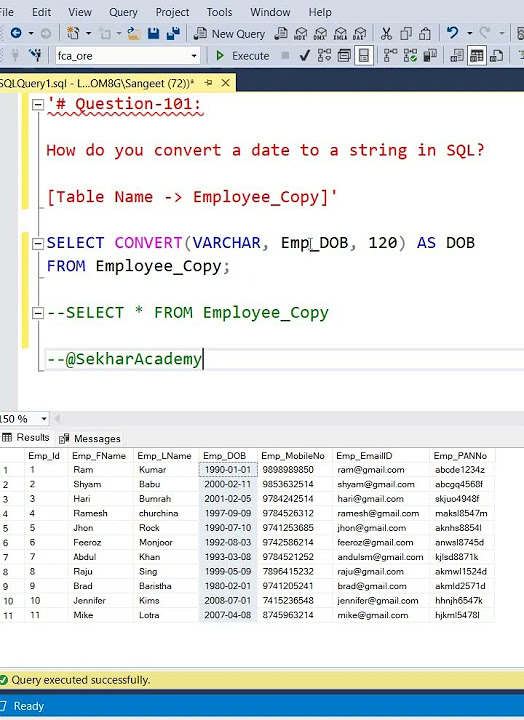Image resolution: width=524 pixels, height=720 pixels.
Task: Display the Estimated Execution Plan
Action: pyautogui.click(x=324, y=56)
